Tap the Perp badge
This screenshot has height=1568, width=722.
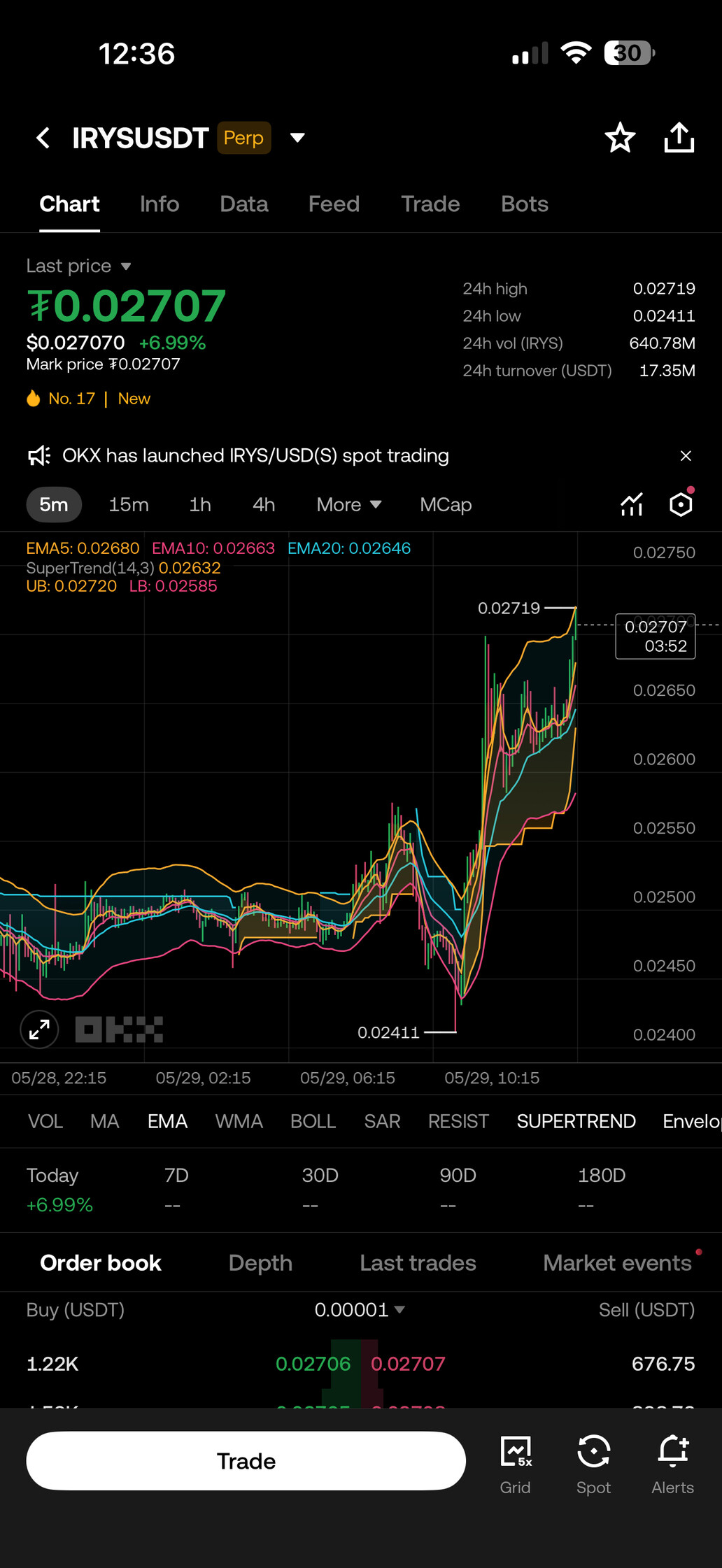pyautogui.click(x=243, y=138)
